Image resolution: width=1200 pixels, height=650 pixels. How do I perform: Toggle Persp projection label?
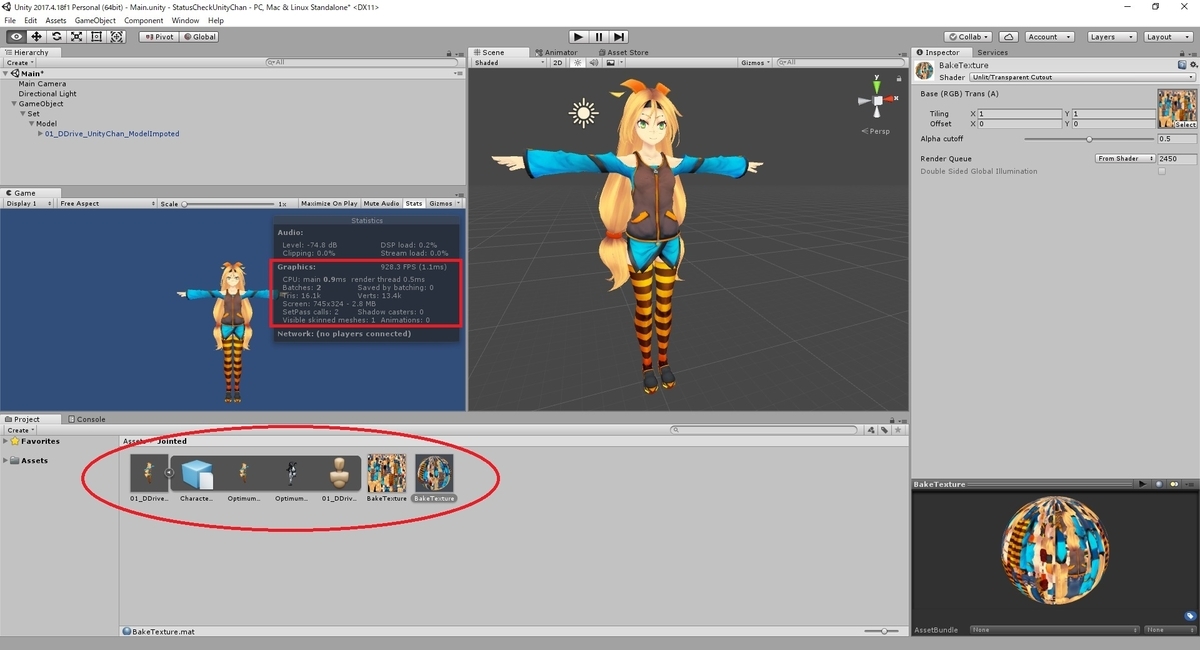click(877, 131)
